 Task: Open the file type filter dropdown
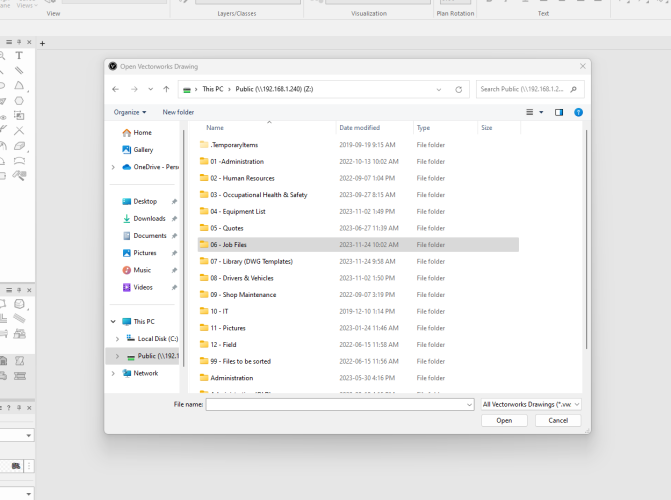point(531,404)
